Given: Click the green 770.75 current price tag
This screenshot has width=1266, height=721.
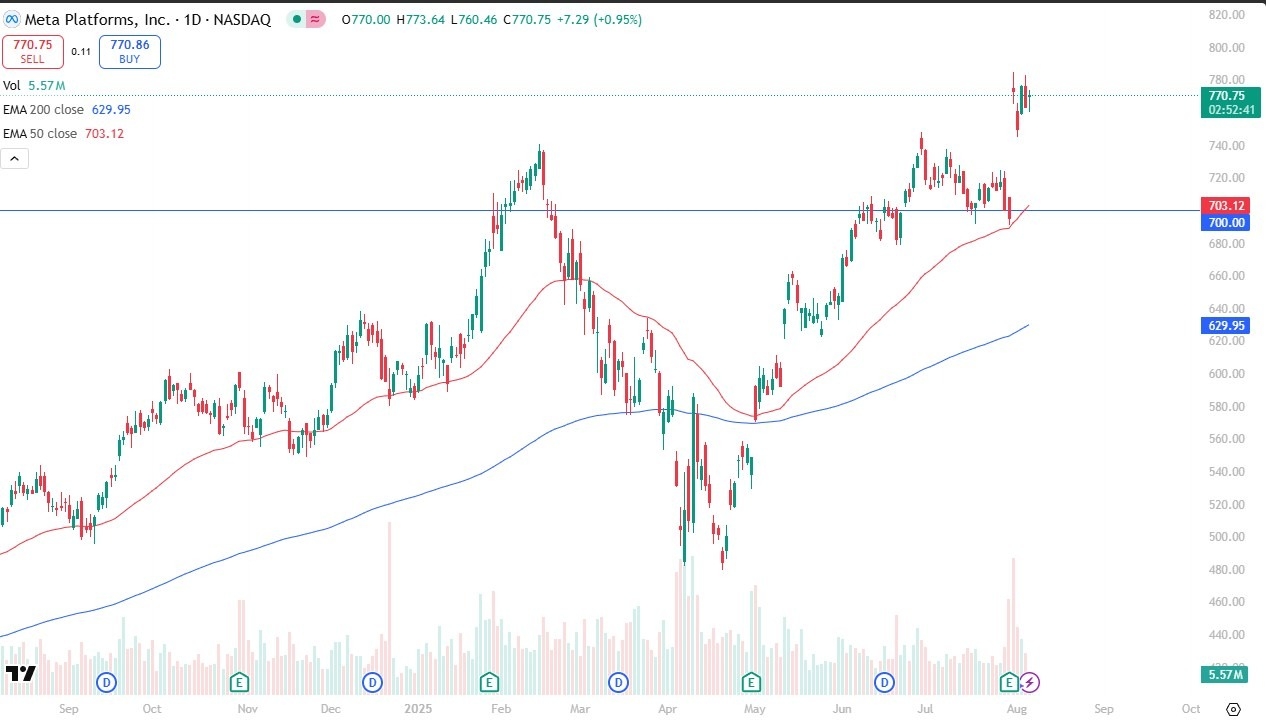Looking at the screenshot, I should click(x=1230, y=102).
